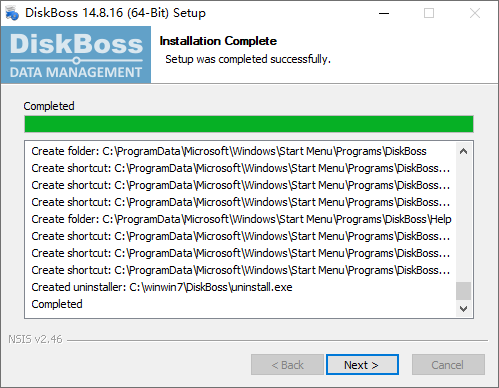Image resolution: width=499 pixels, height=388 pixels.
Task: Select the first 'Create folder' log line
Action: [x=229, y=151]
